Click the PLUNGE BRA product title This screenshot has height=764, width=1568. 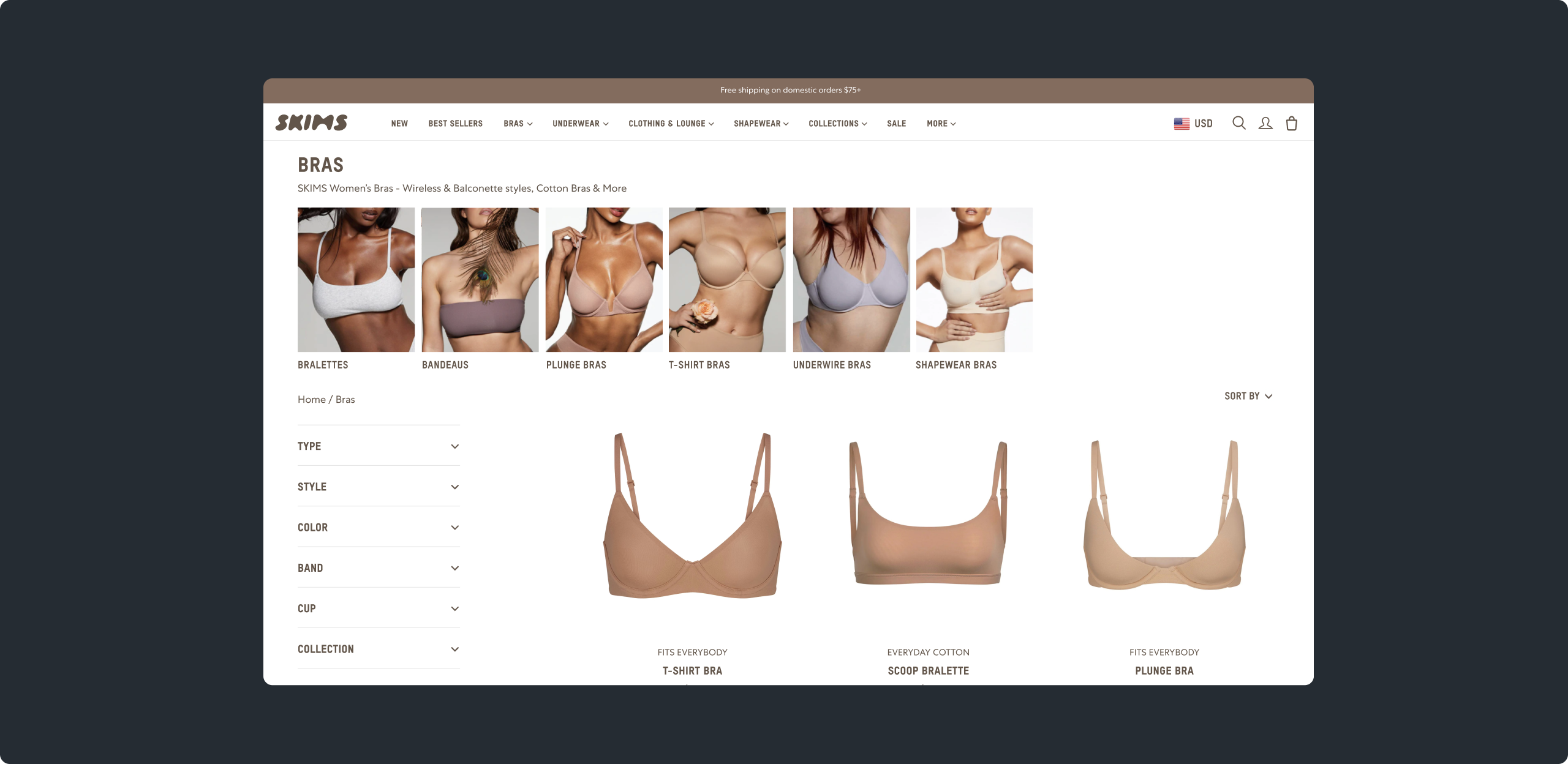(1164, 671)
